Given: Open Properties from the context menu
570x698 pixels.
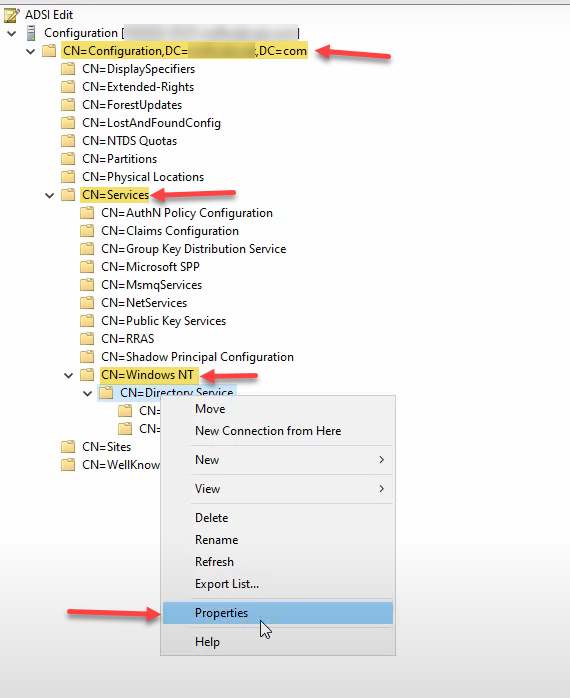Looking at the screenshot, I should point(278,613).
